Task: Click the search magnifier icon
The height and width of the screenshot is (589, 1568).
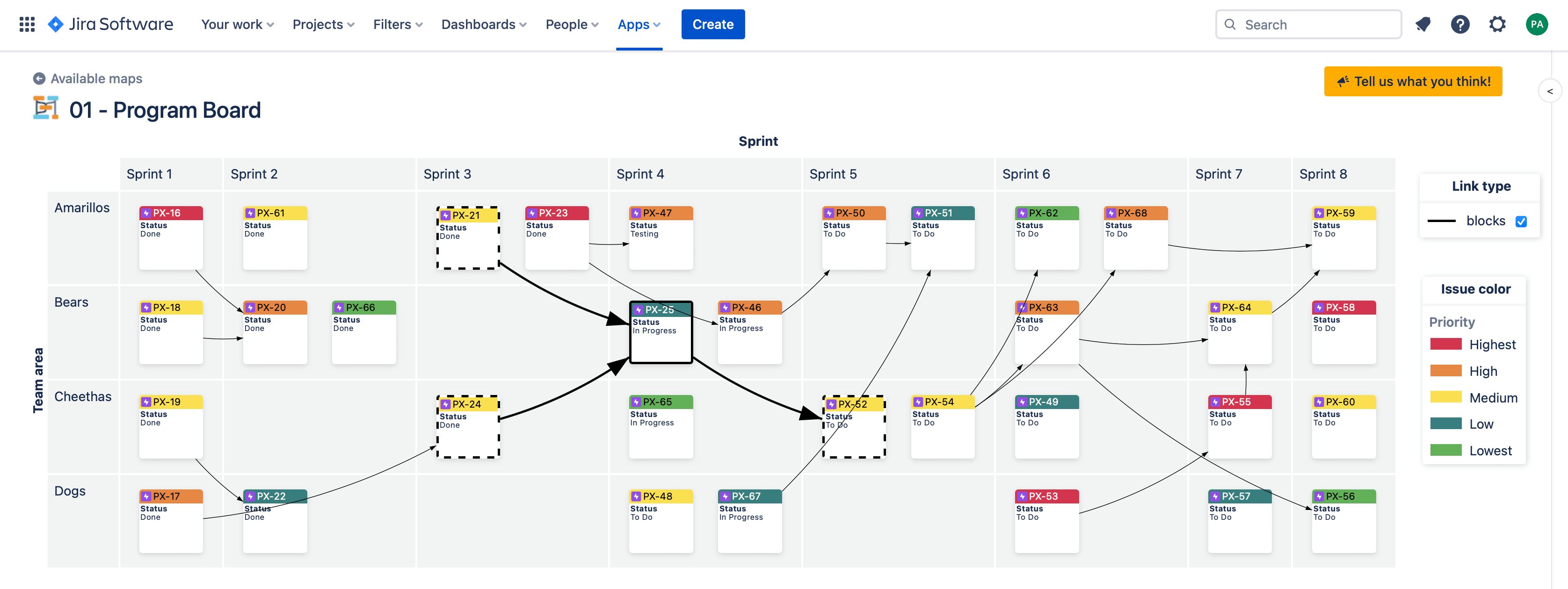Action: [x=1230, y=24]
